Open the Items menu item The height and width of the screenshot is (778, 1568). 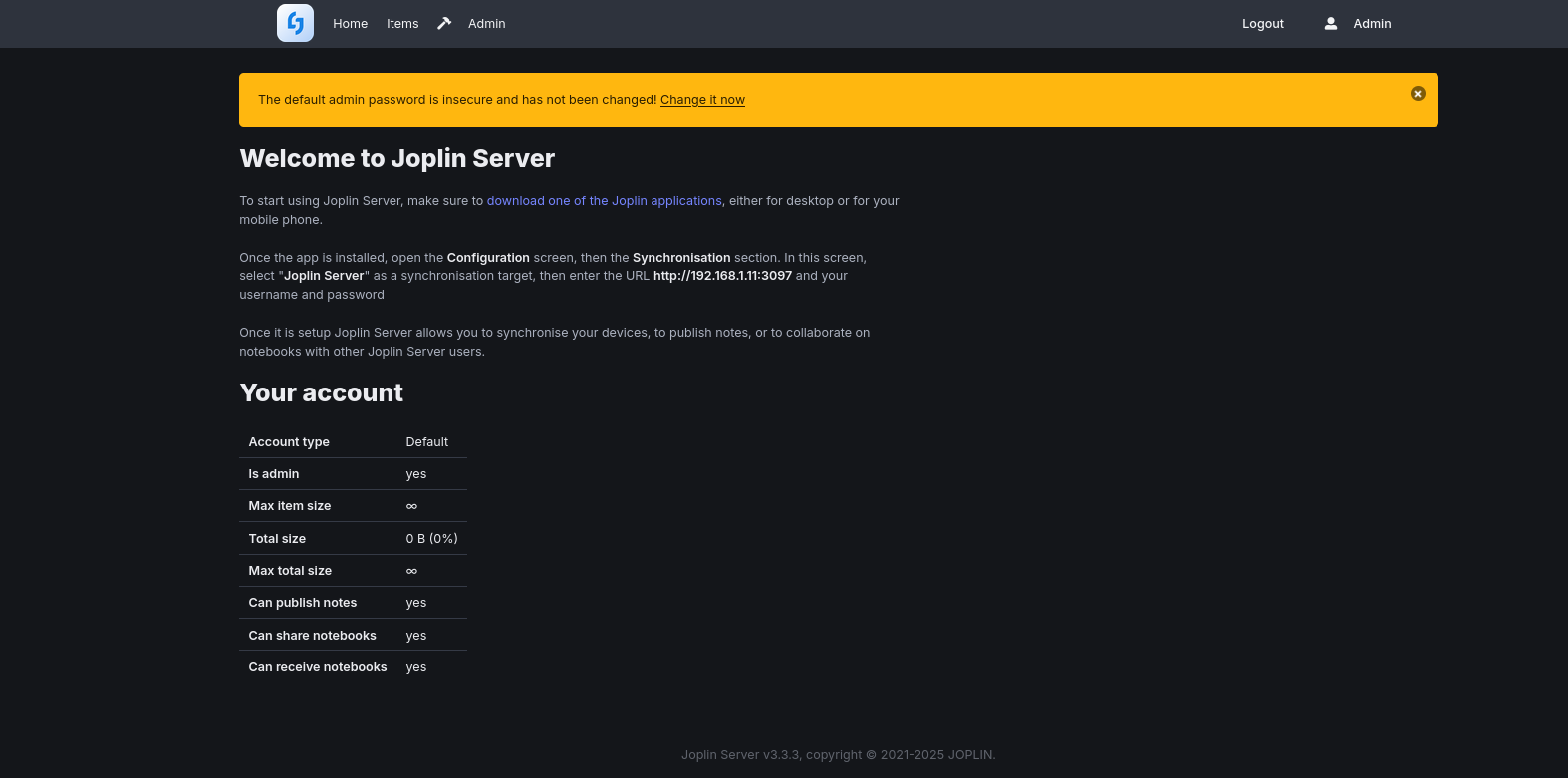(x=402, y=24)
